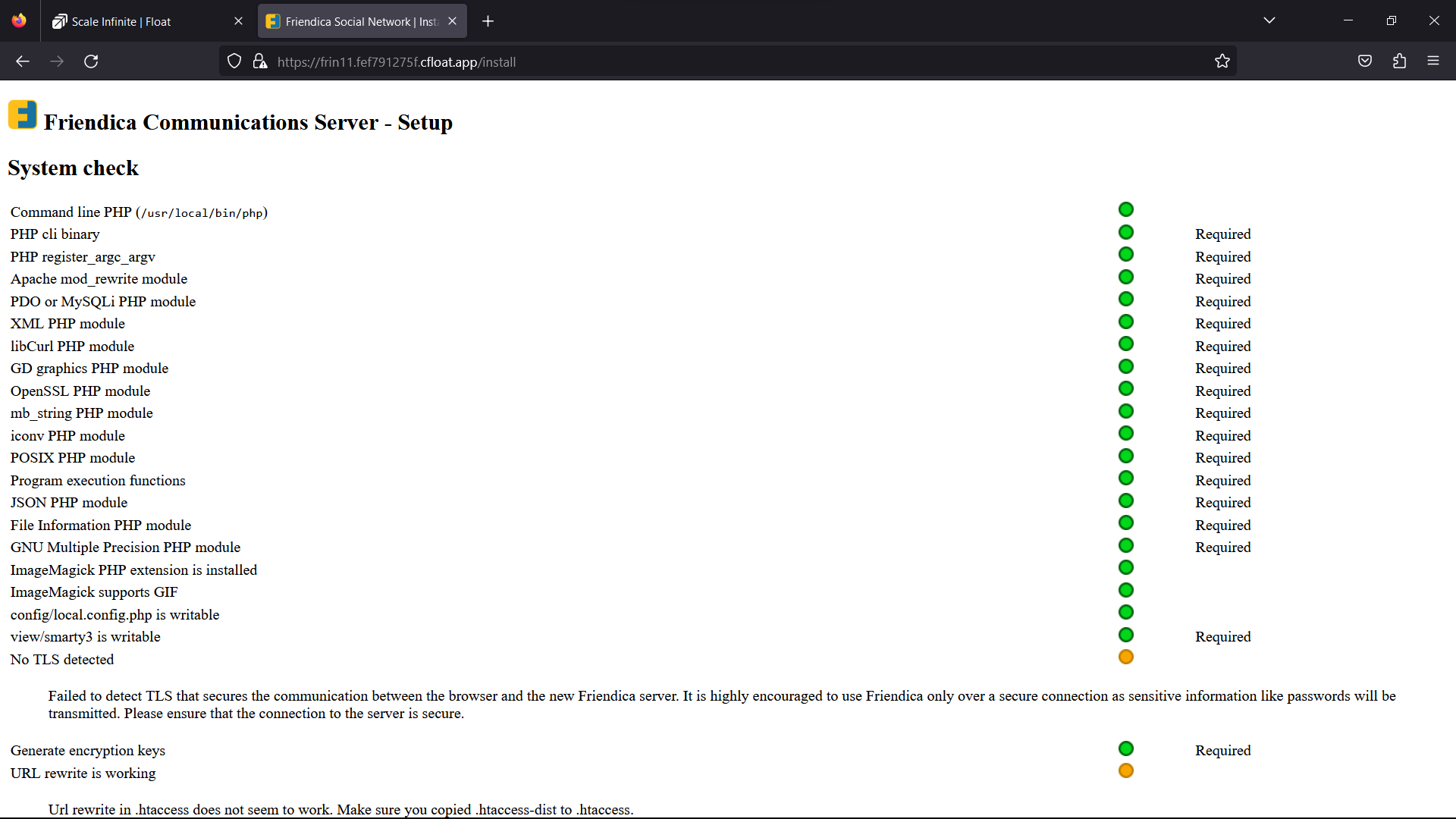Click orange warning for No TLS detected

pos(1126,657)
